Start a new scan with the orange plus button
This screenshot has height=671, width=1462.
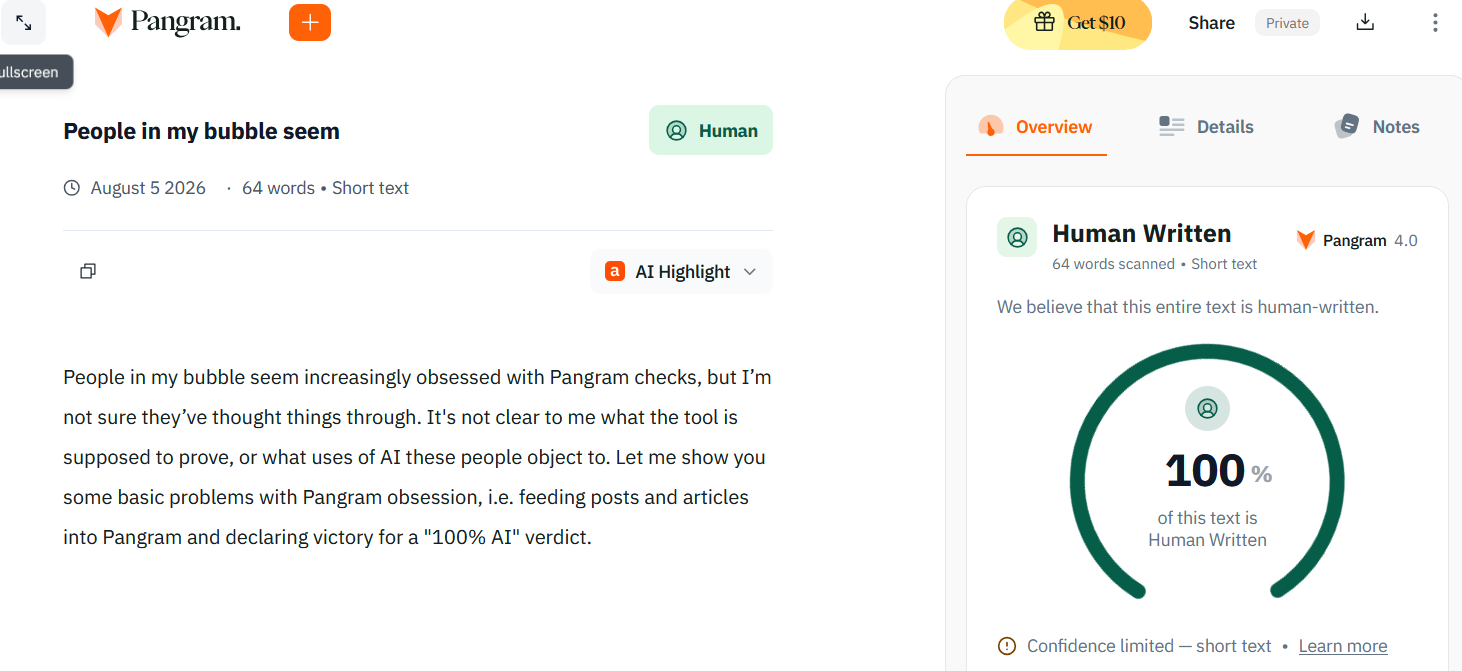point(310,22)
